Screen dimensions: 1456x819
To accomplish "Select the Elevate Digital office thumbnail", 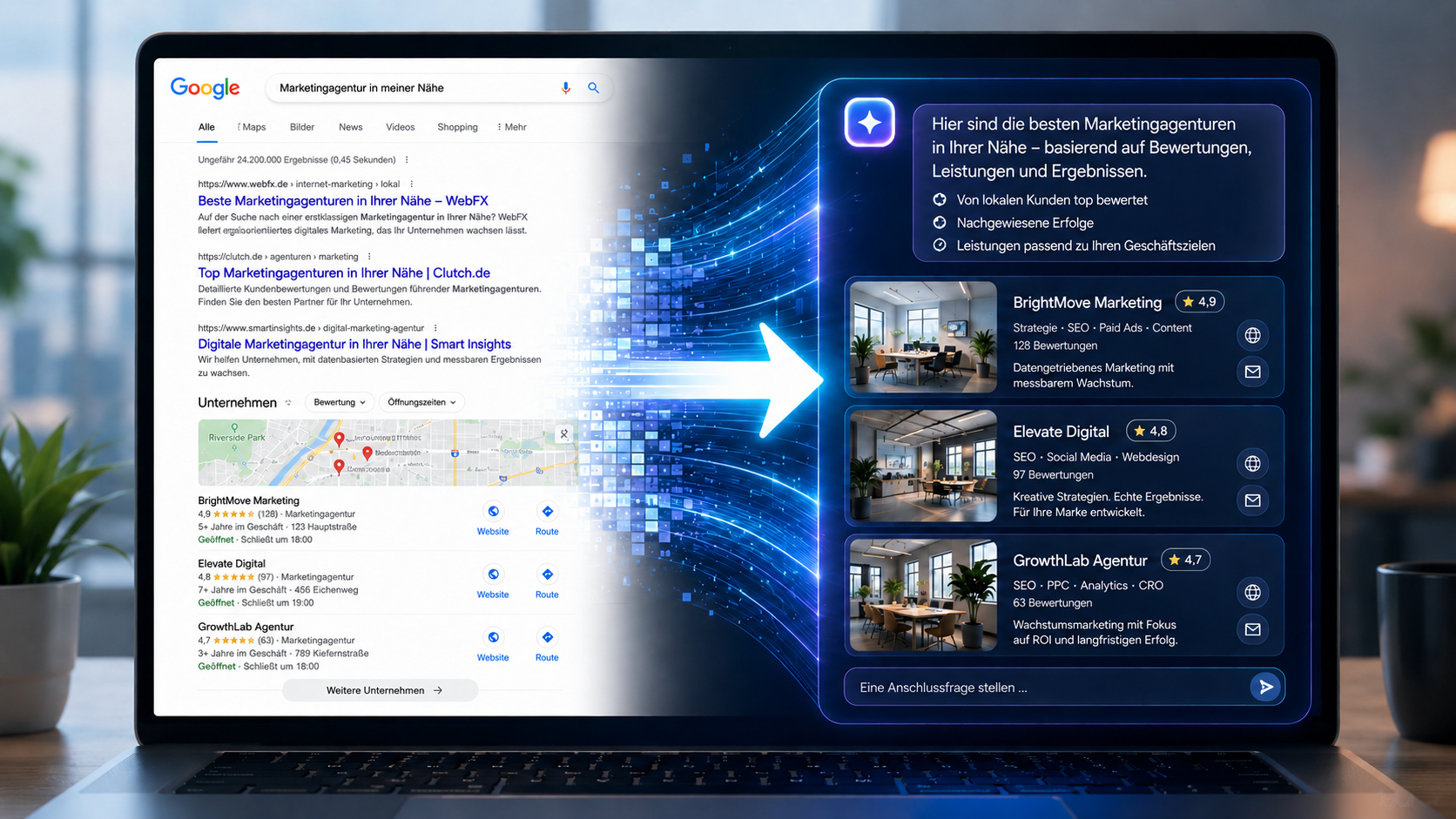I will (923, 466).
